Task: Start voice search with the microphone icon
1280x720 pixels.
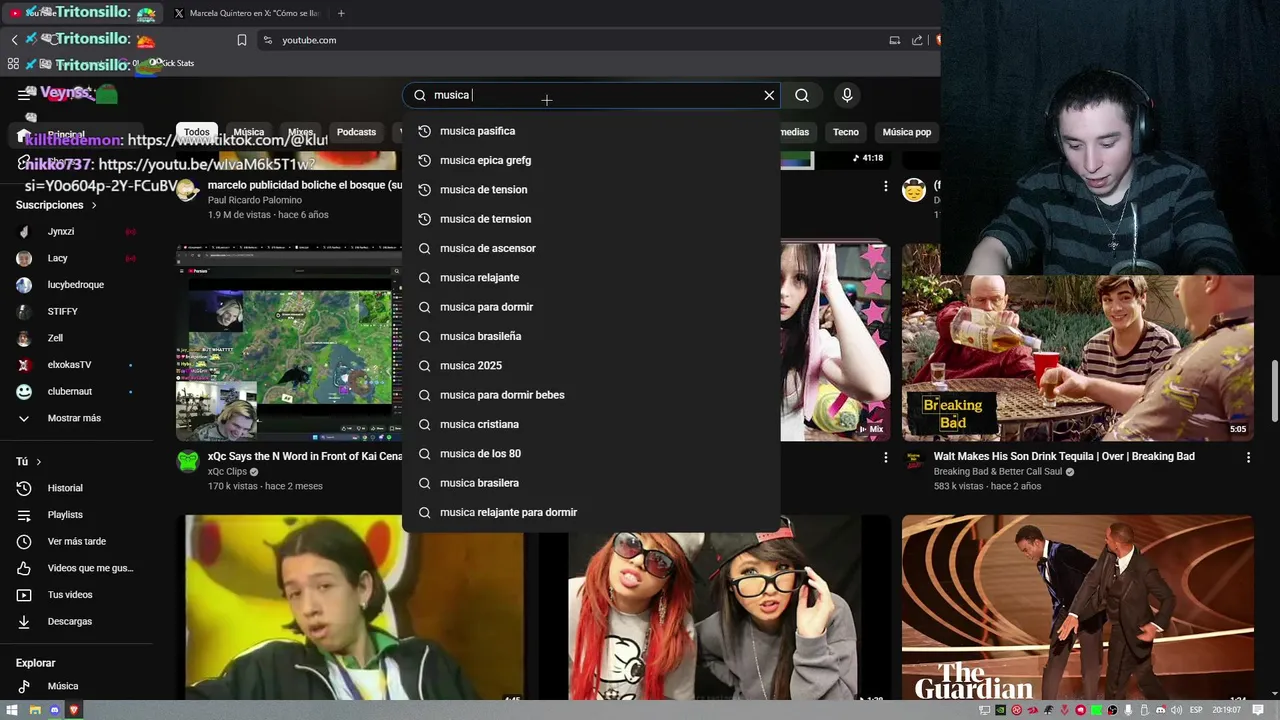Action: (847, 95)
